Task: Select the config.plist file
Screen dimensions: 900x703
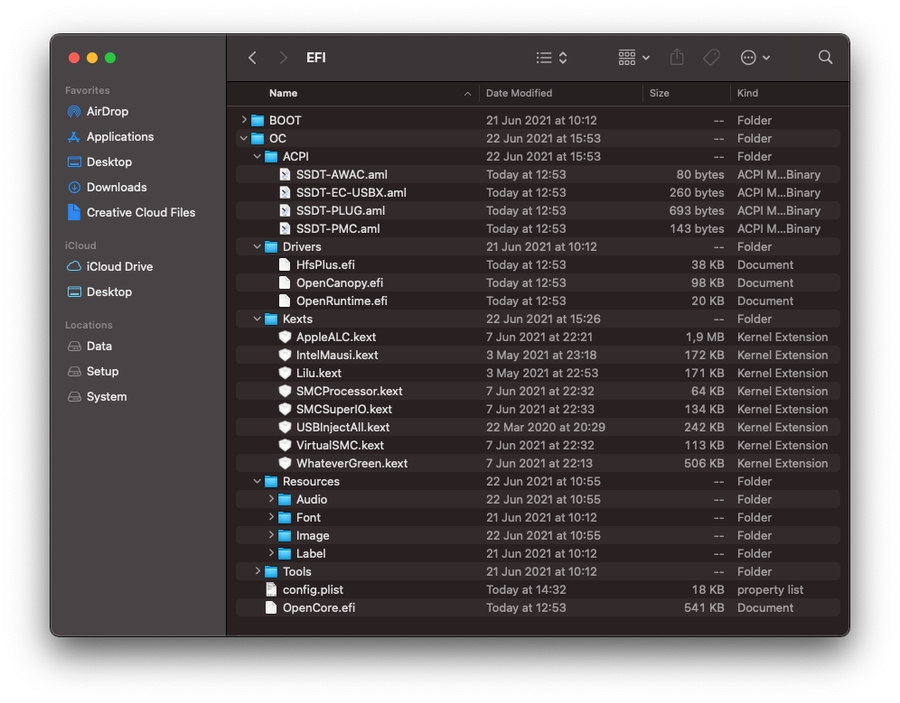Action: pos(312,590)
